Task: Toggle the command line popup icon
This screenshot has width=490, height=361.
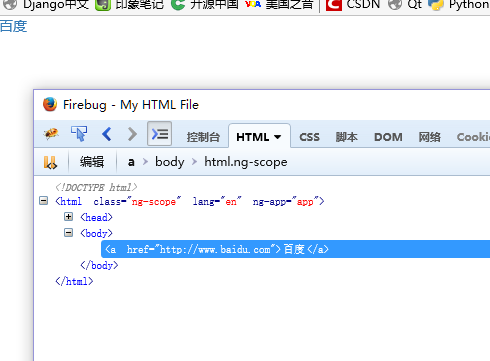Action: tap(160, 134)
